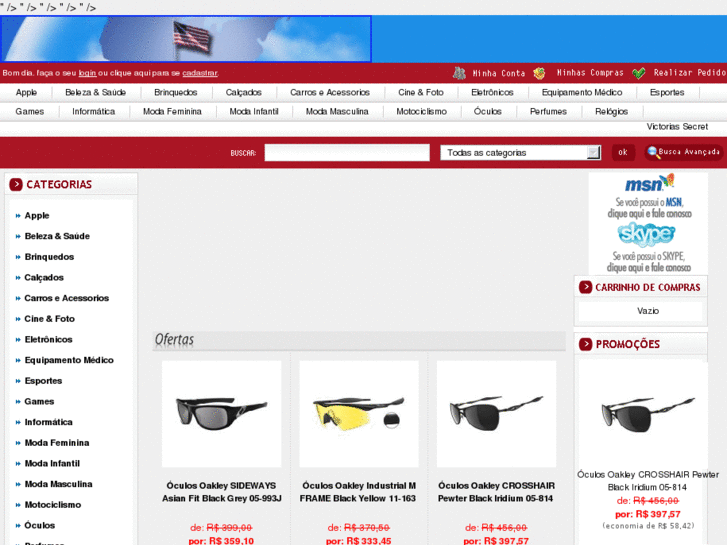Click the Minha Conta people icon
Image resolution: width=727 pixels, height=545 pixels.
459,73
